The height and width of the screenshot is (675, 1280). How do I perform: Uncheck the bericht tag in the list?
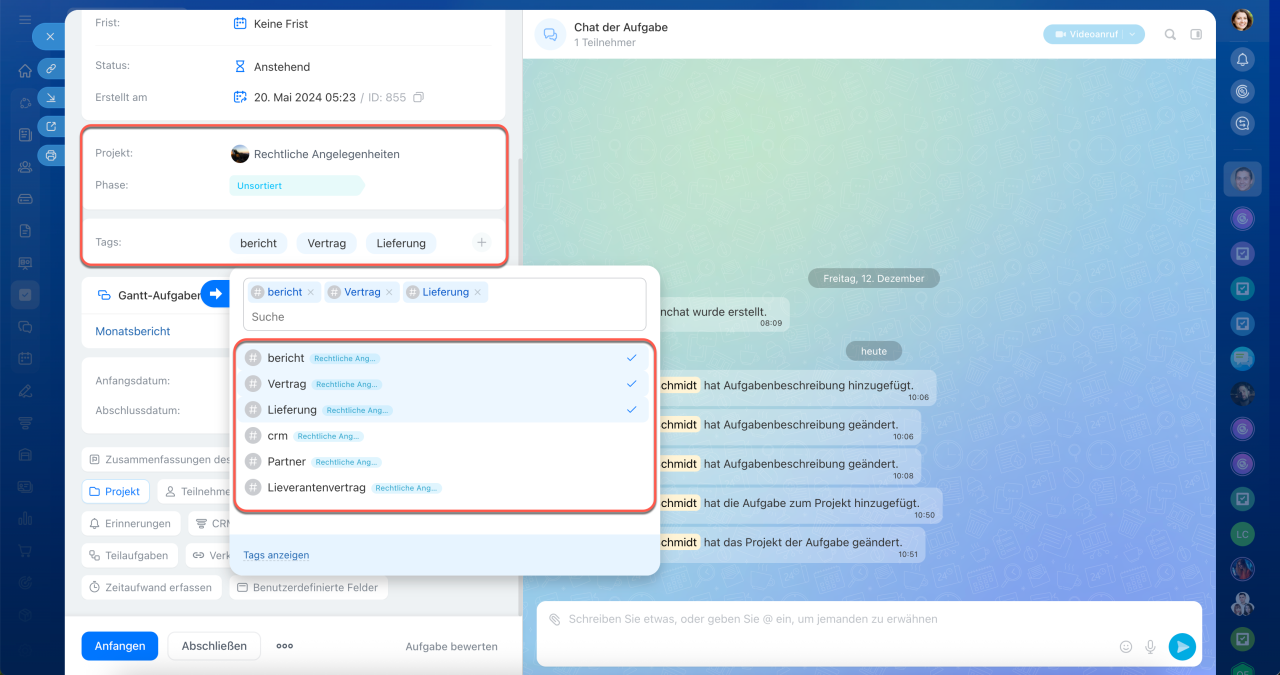443,358
